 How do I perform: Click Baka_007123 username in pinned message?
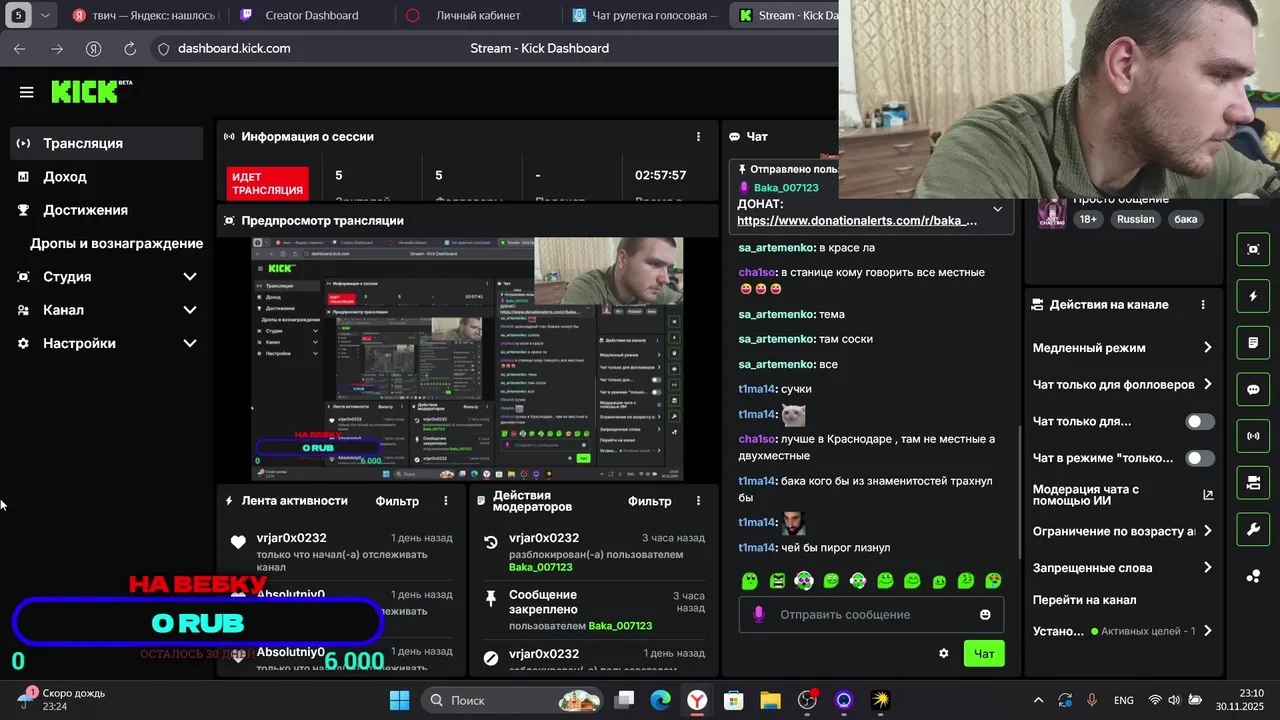coord(786,188)
